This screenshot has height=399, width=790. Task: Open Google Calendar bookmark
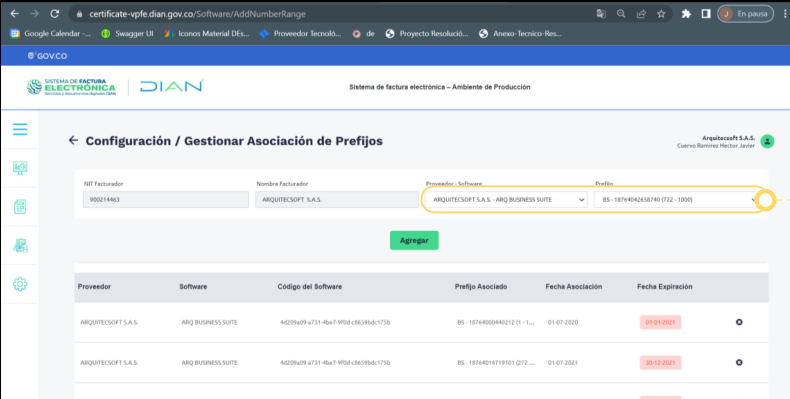click(50, 34)
